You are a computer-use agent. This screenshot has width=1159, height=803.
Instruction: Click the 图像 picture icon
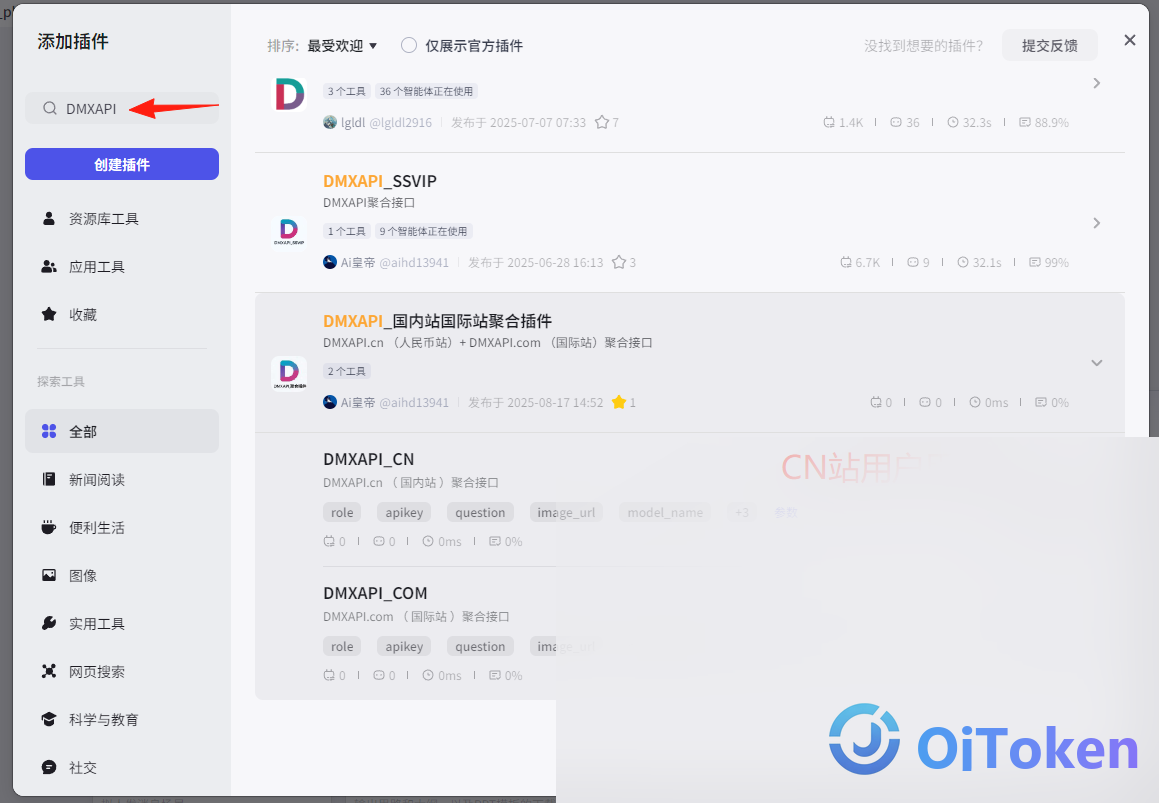point(49,575)
